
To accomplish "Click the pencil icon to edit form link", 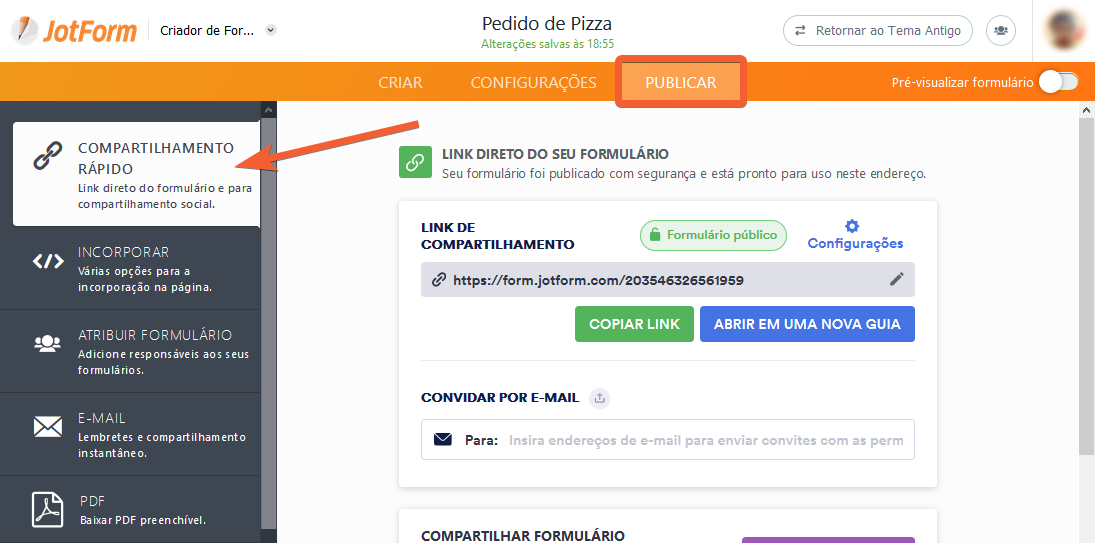I will tap(897, 279).
